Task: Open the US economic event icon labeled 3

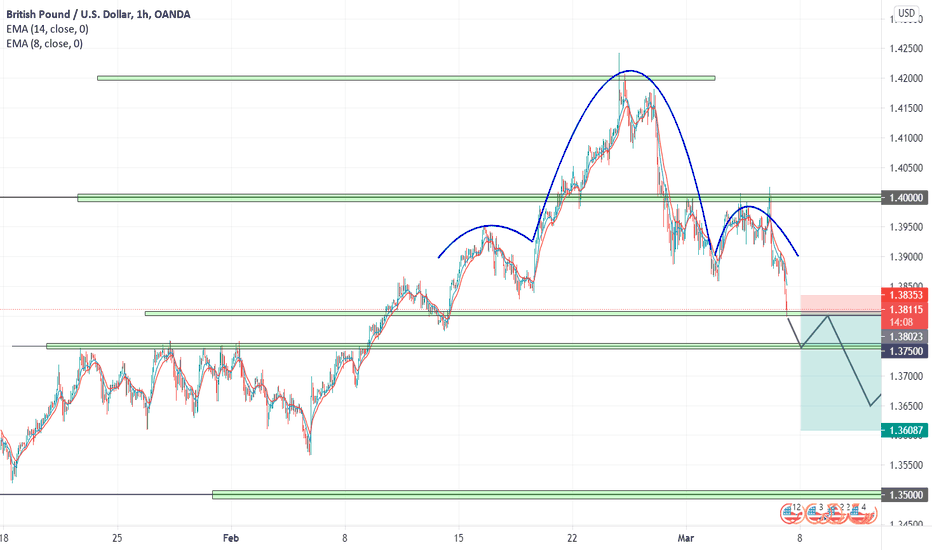Action: click(x=817, y=513)
